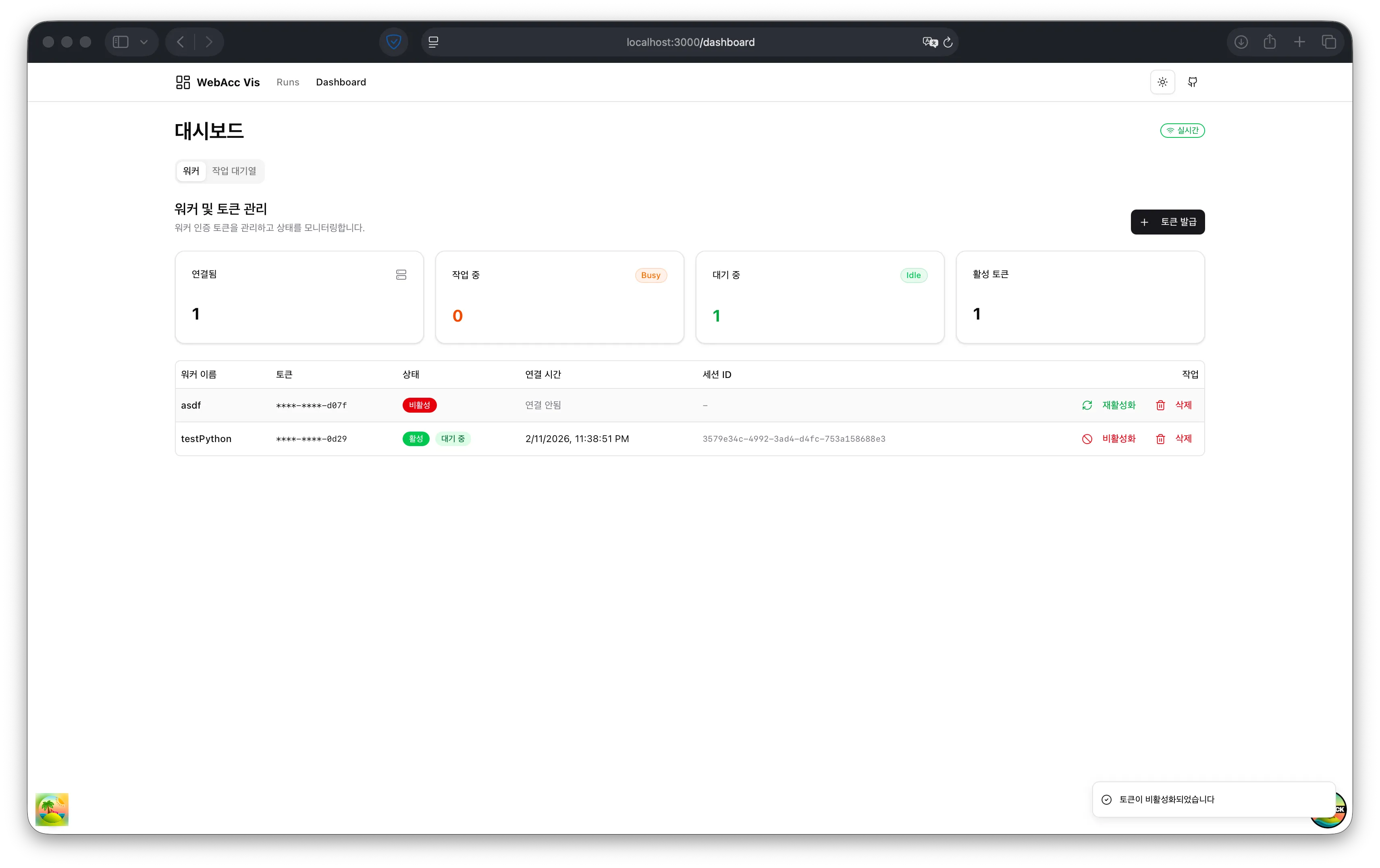Image resolution: width=1380 pixels, height=868 pixels.
Task: Open the browser downloads icon
Action: pyautogui.click(x=1241, y=42)
